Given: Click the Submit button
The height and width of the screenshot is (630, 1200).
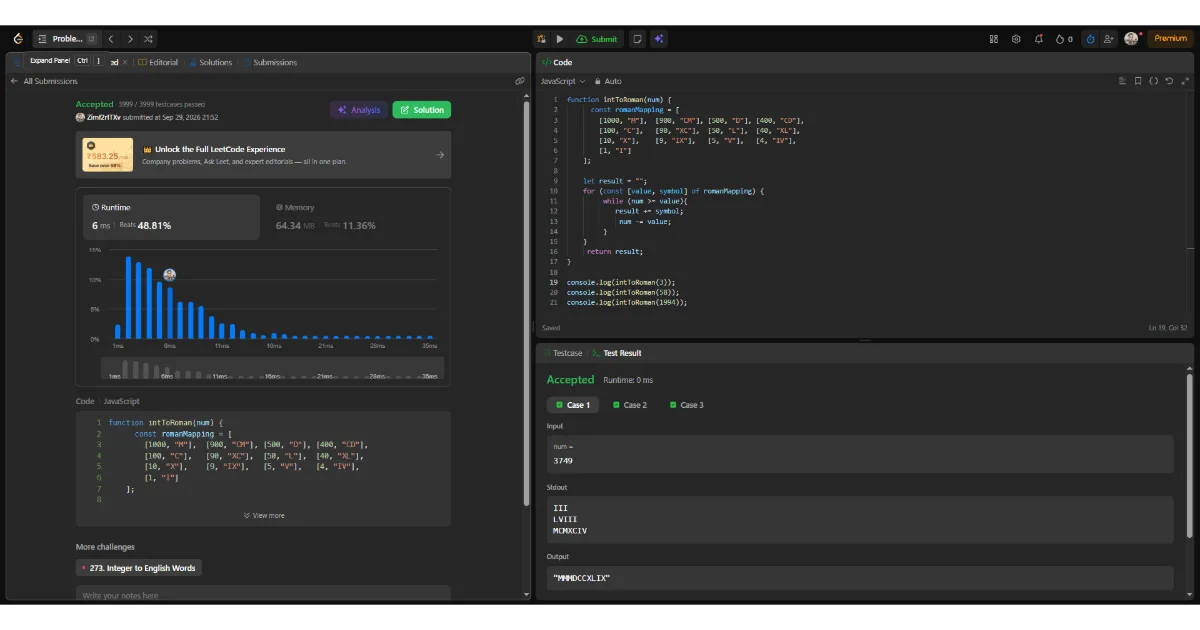Looking at the screenshot, I should pyautogui.click(x=598, y=39).
